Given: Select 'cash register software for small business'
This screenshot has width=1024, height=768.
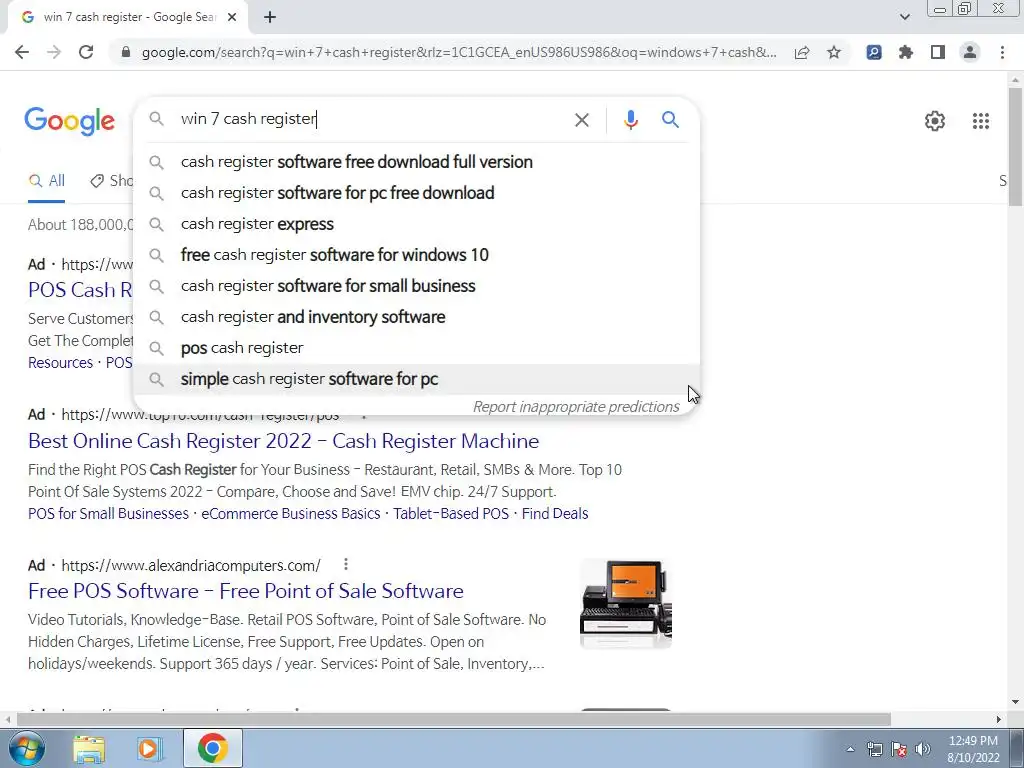Looking at the screenshot, I should click(416, 286).
